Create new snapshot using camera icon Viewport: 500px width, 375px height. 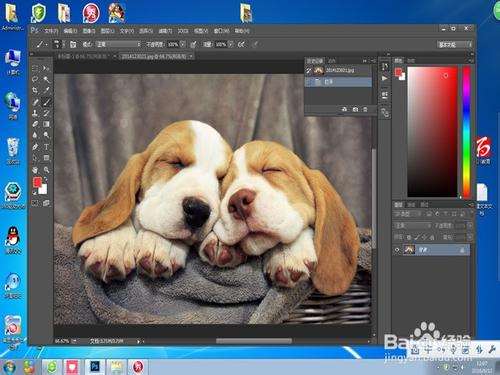(x=355, y=109)
